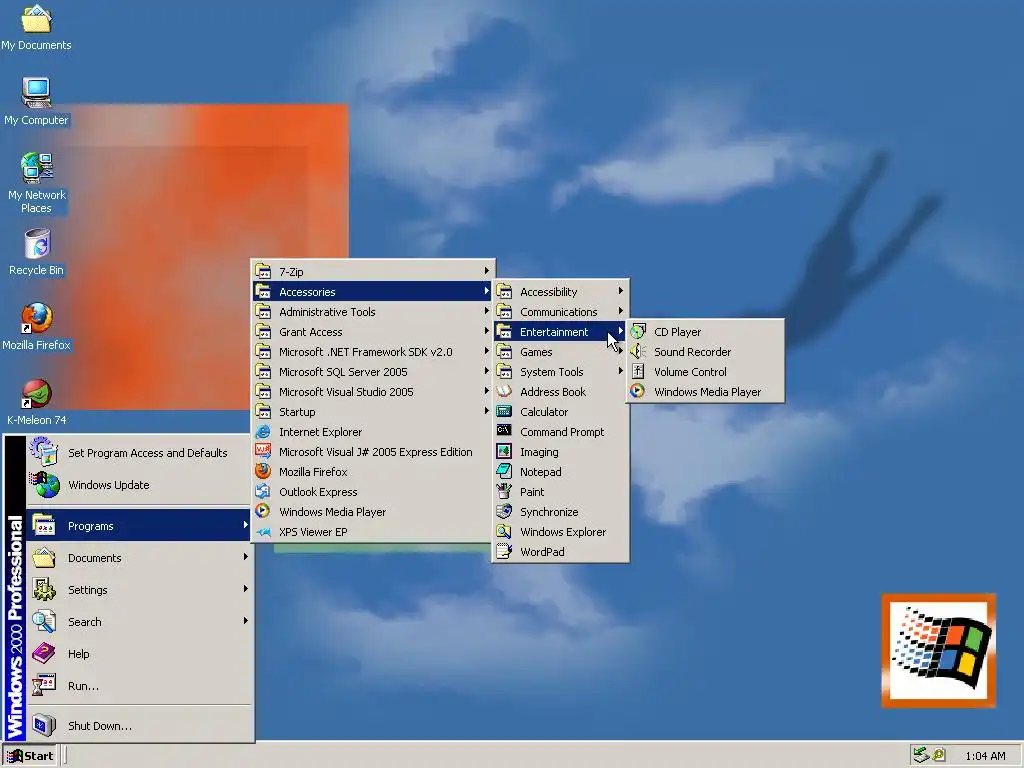Open Settings in the Start menu
Viewport: 1024px width, 768px height.
(x=139, y=590)
